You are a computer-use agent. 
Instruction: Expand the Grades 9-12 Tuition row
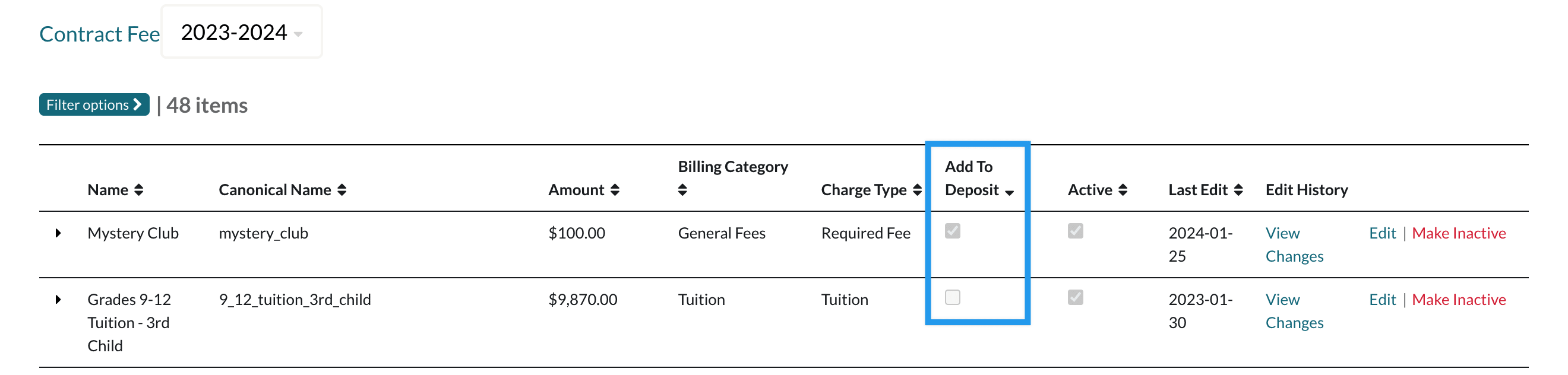58,300
